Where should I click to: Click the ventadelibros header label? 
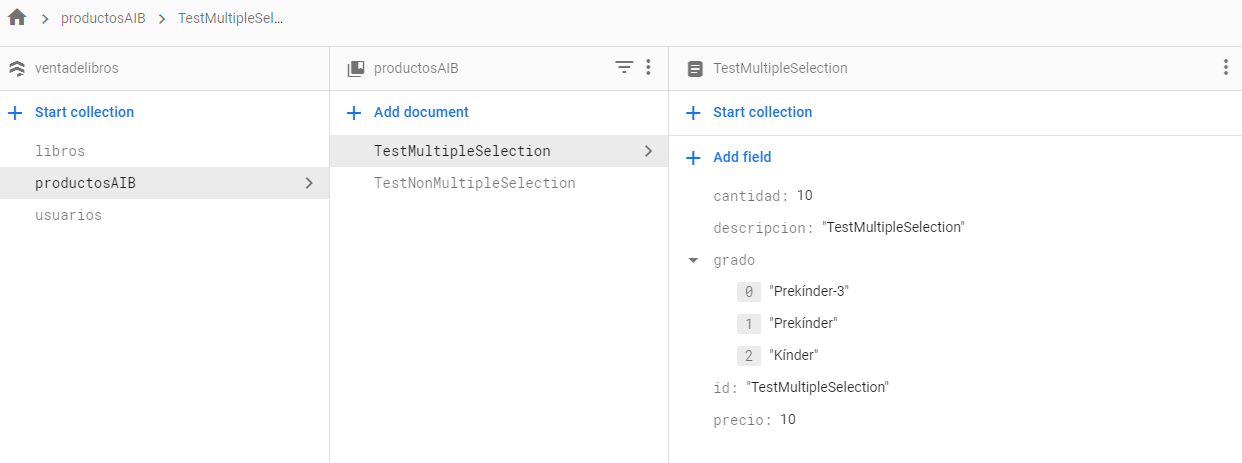[77, 69]
